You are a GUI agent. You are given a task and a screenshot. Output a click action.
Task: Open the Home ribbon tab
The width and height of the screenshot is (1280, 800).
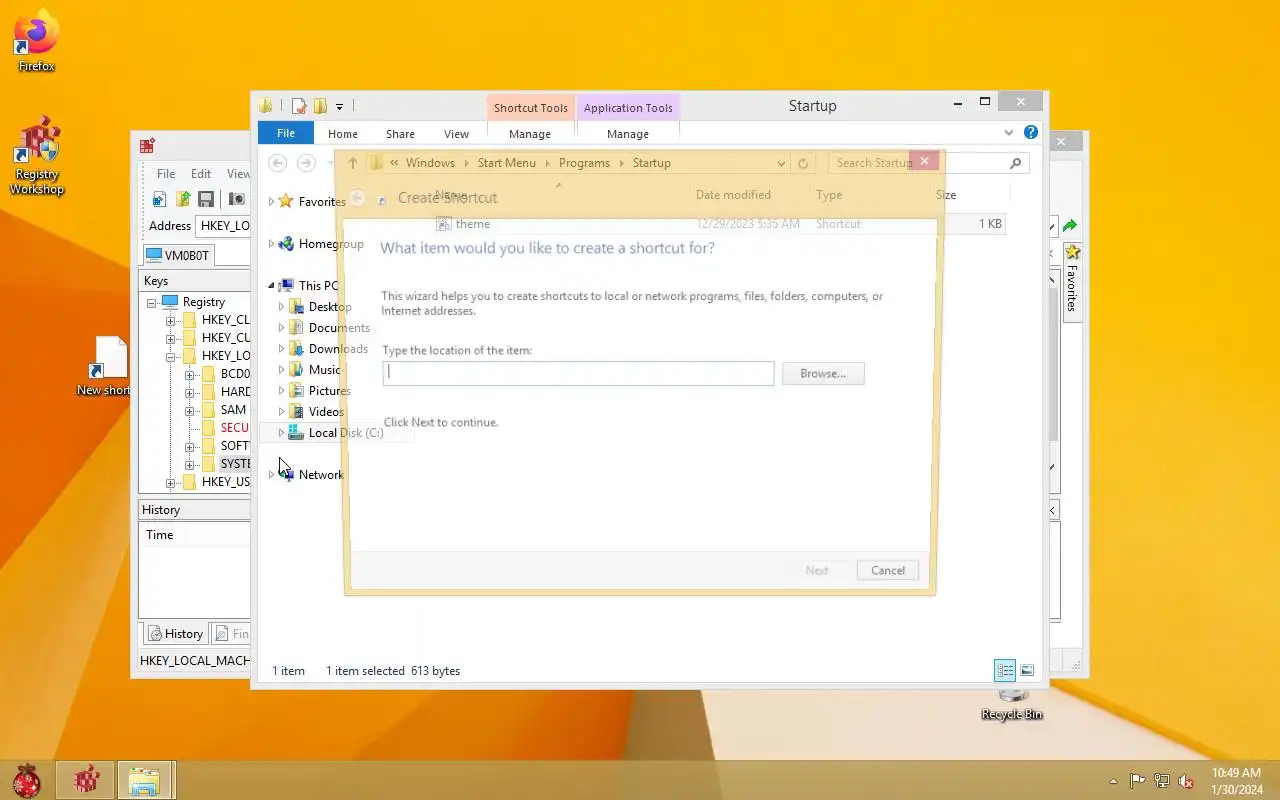pyautogui.click(x=343, y=133)
